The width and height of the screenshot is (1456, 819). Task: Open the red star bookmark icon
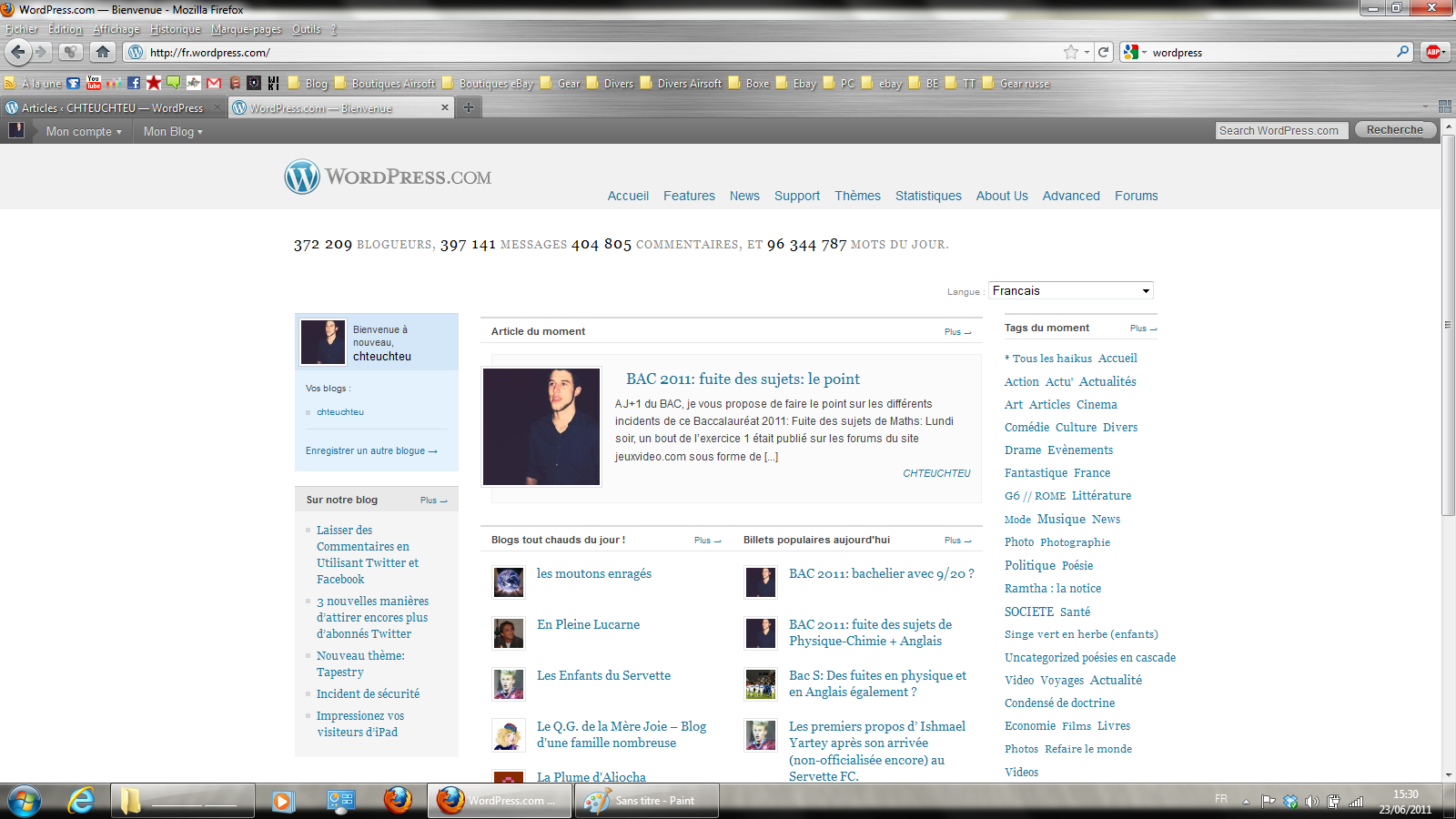pos(154,83)
